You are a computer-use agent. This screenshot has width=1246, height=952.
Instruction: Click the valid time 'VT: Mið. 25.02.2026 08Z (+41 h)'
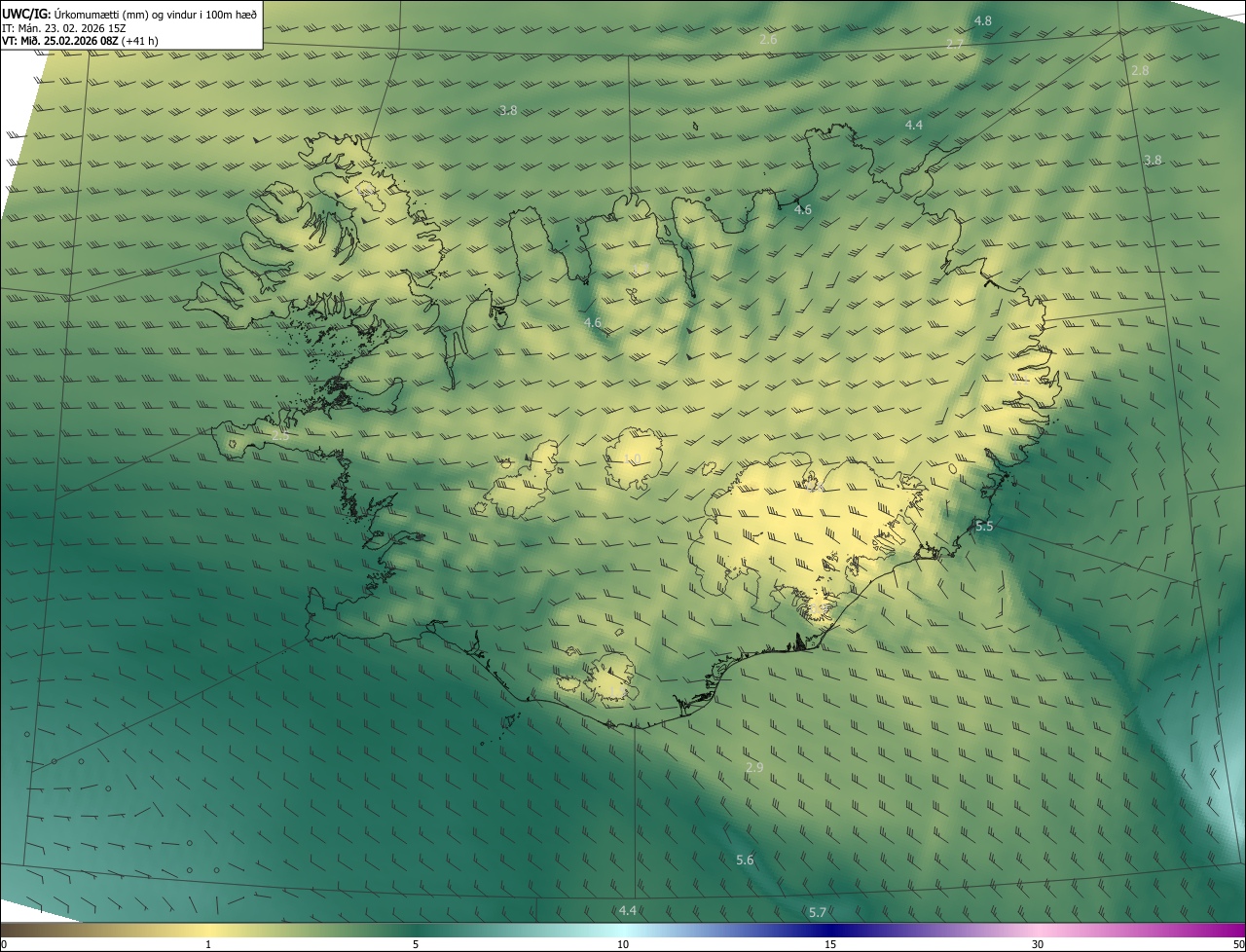click(x=80, y=41)
